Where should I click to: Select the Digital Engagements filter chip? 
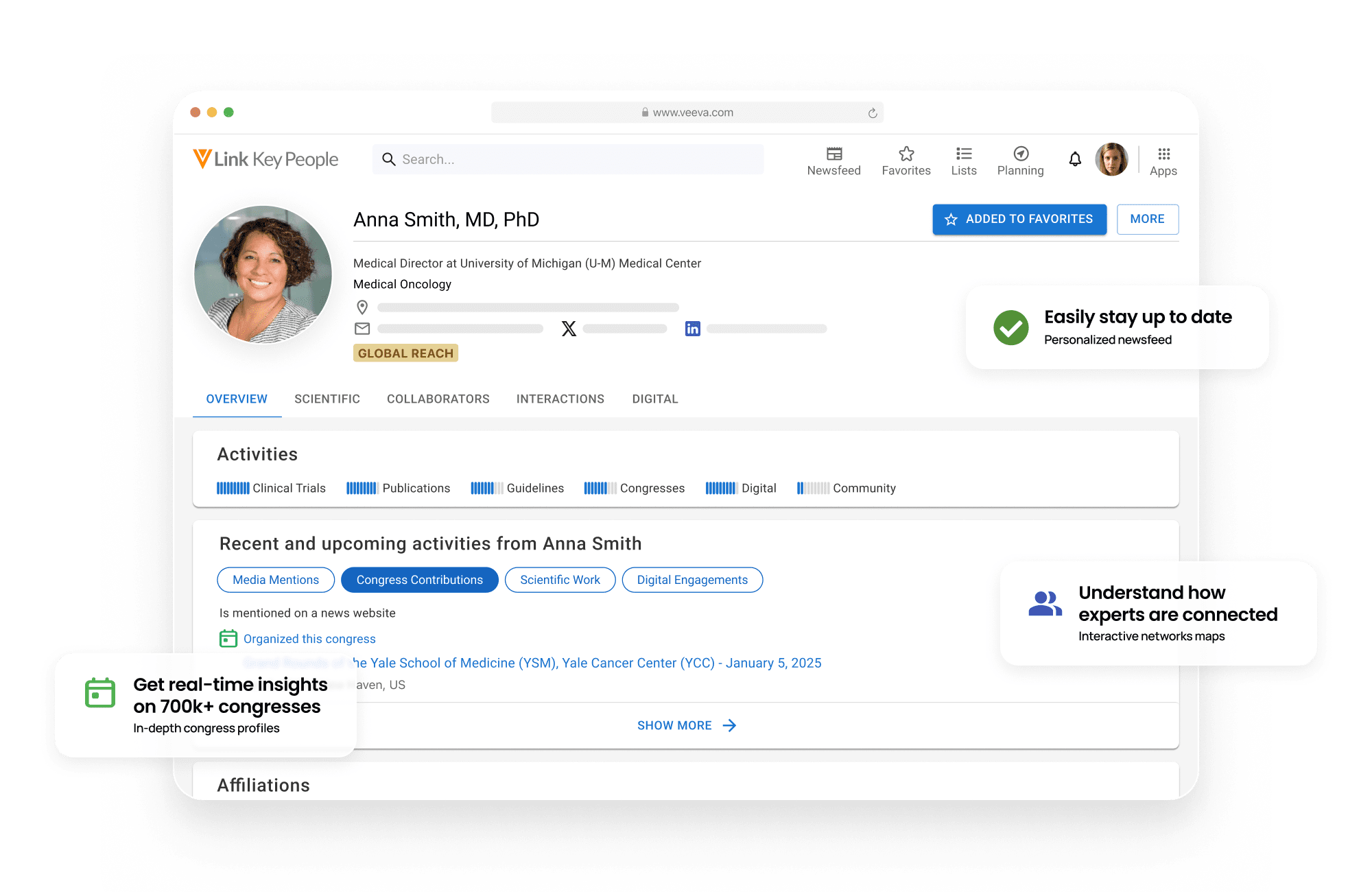point(691,580)
